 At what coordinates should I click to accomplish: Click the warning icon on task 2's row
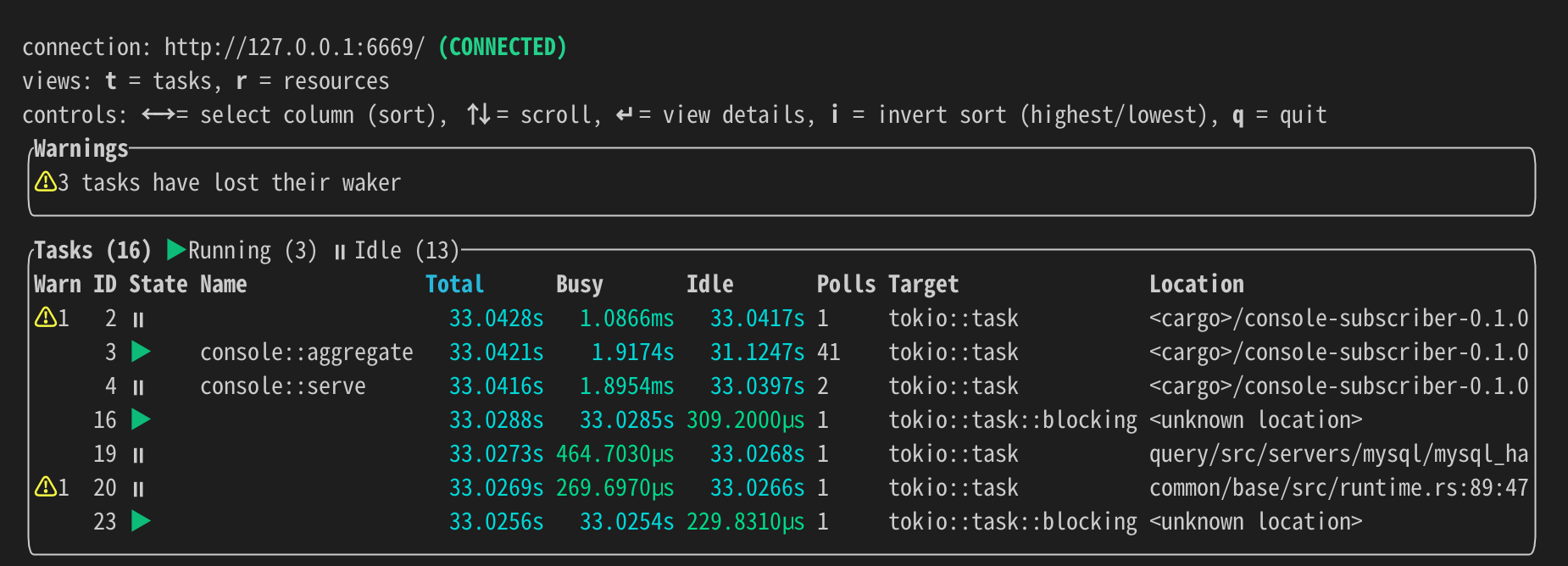click(45, 318)
